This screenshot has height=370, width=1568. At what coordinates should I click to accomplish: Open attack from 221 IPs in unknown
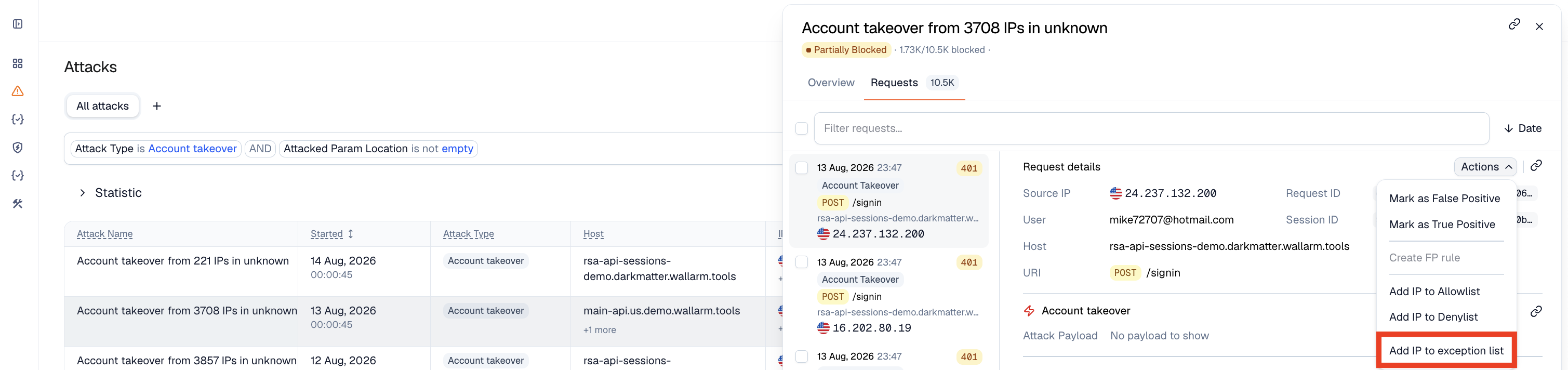click(182, 261)
